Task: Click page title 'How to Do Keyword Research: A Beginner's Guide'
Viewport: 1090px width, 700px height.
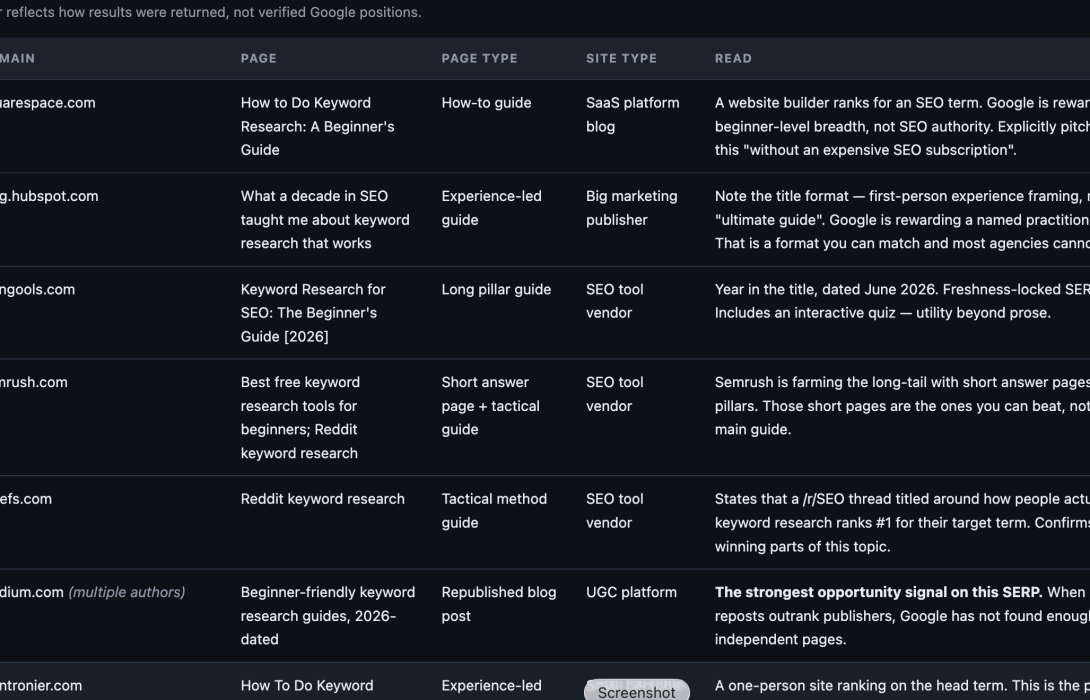Action: pyautogui.click(x=318, y=127)
